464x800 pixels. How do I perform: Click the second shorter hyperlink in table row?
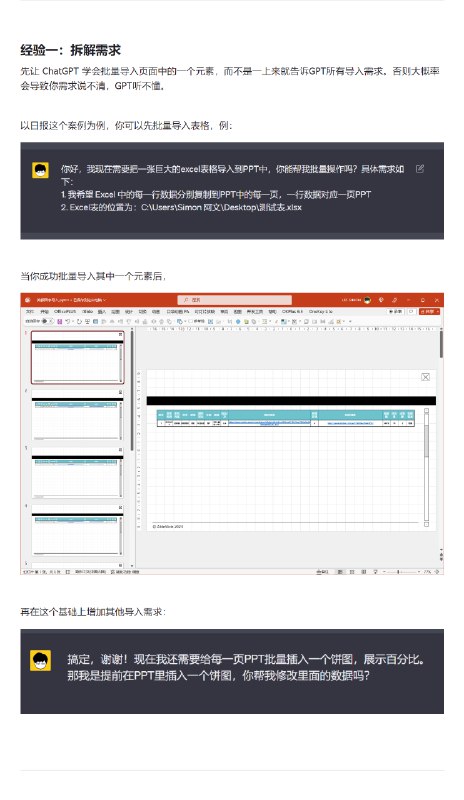(350, 423)
